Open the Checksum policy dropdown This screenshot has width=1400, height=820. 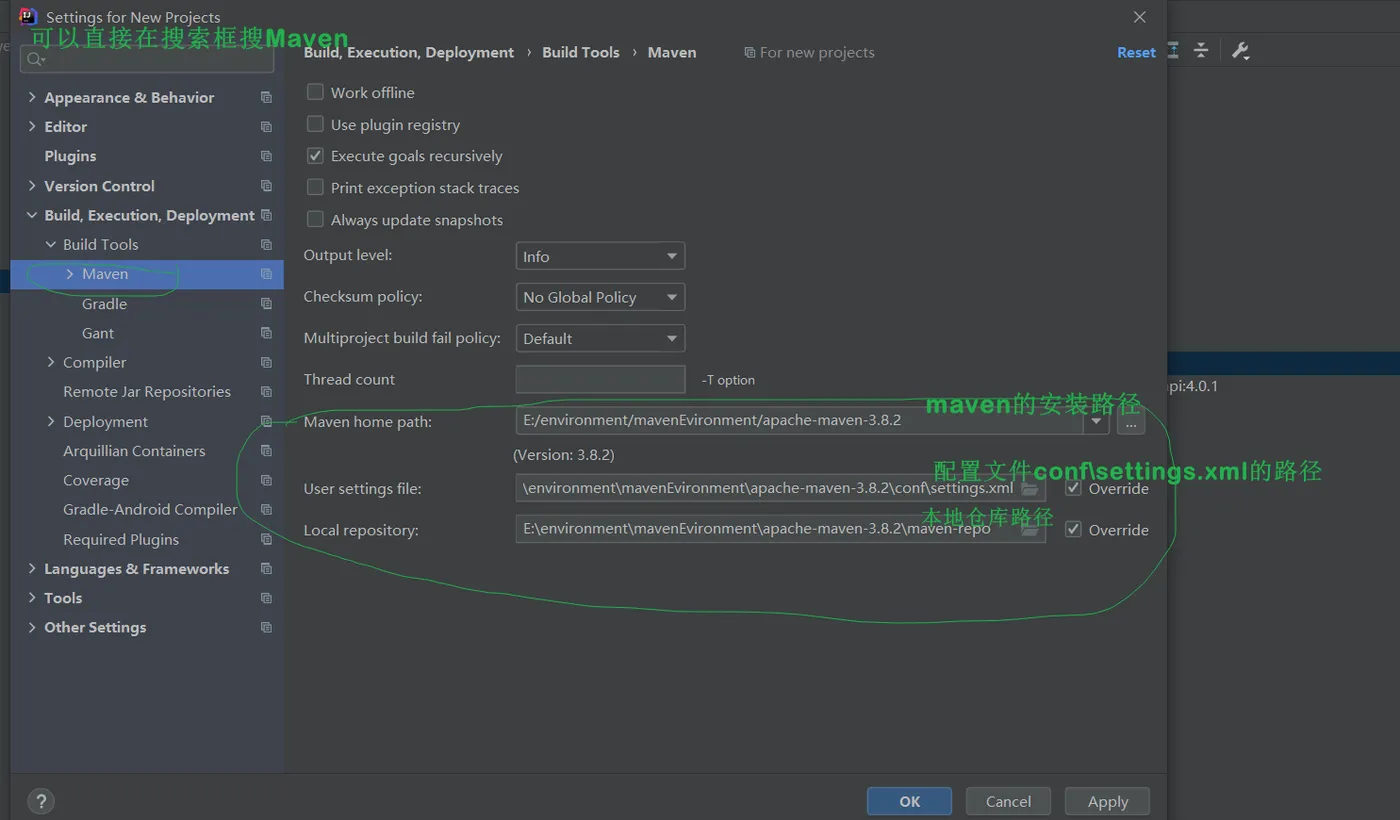(x=600, y=297)
